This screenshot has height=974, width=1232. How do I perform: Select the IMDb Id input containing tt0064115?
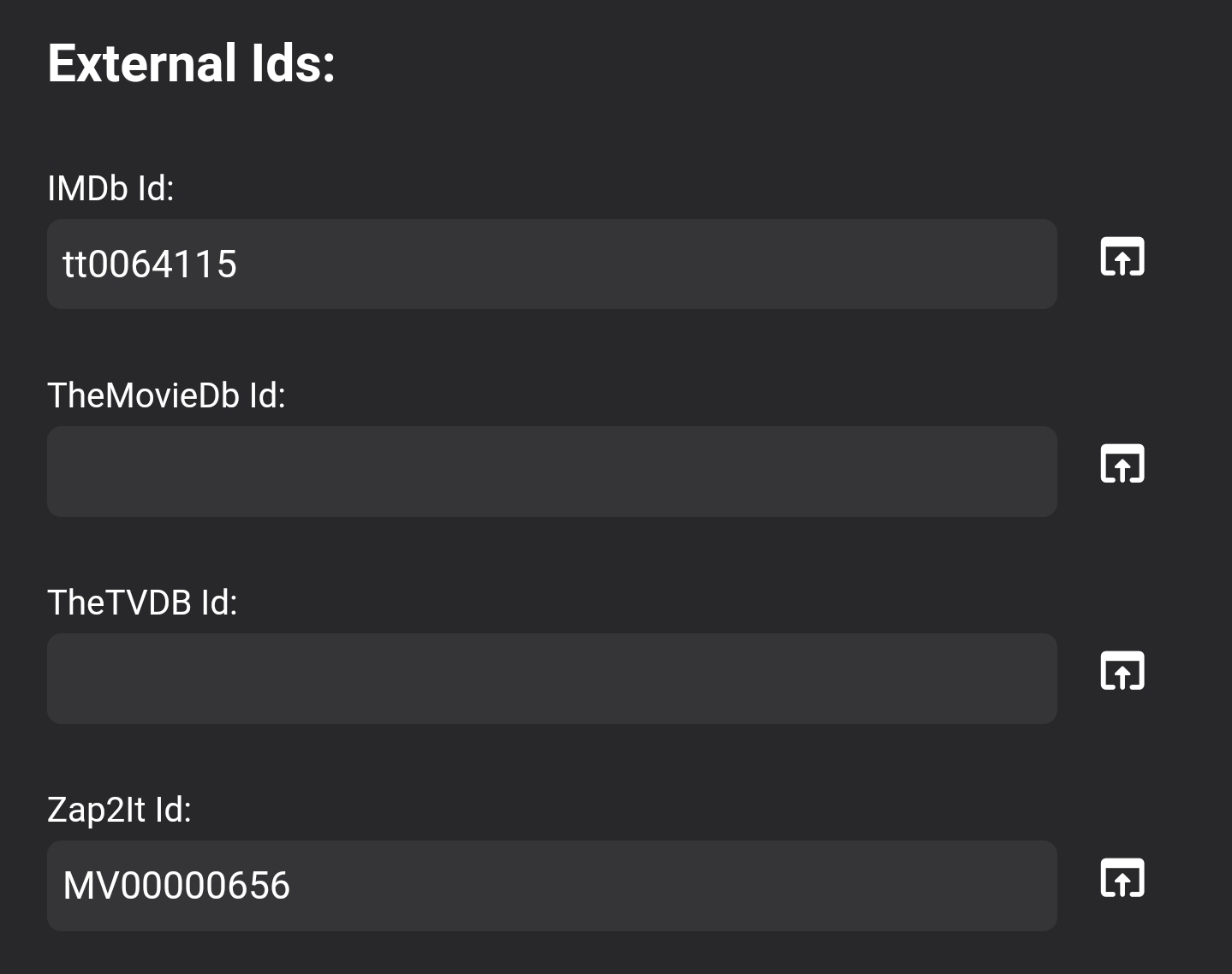552,264
